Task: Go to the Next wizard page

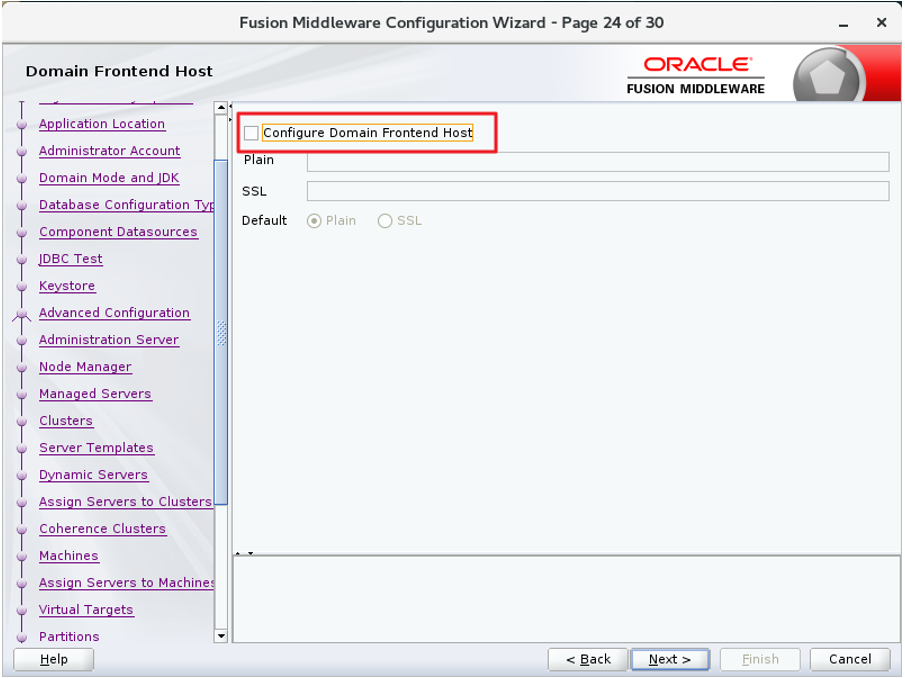Action: [670, 659]
